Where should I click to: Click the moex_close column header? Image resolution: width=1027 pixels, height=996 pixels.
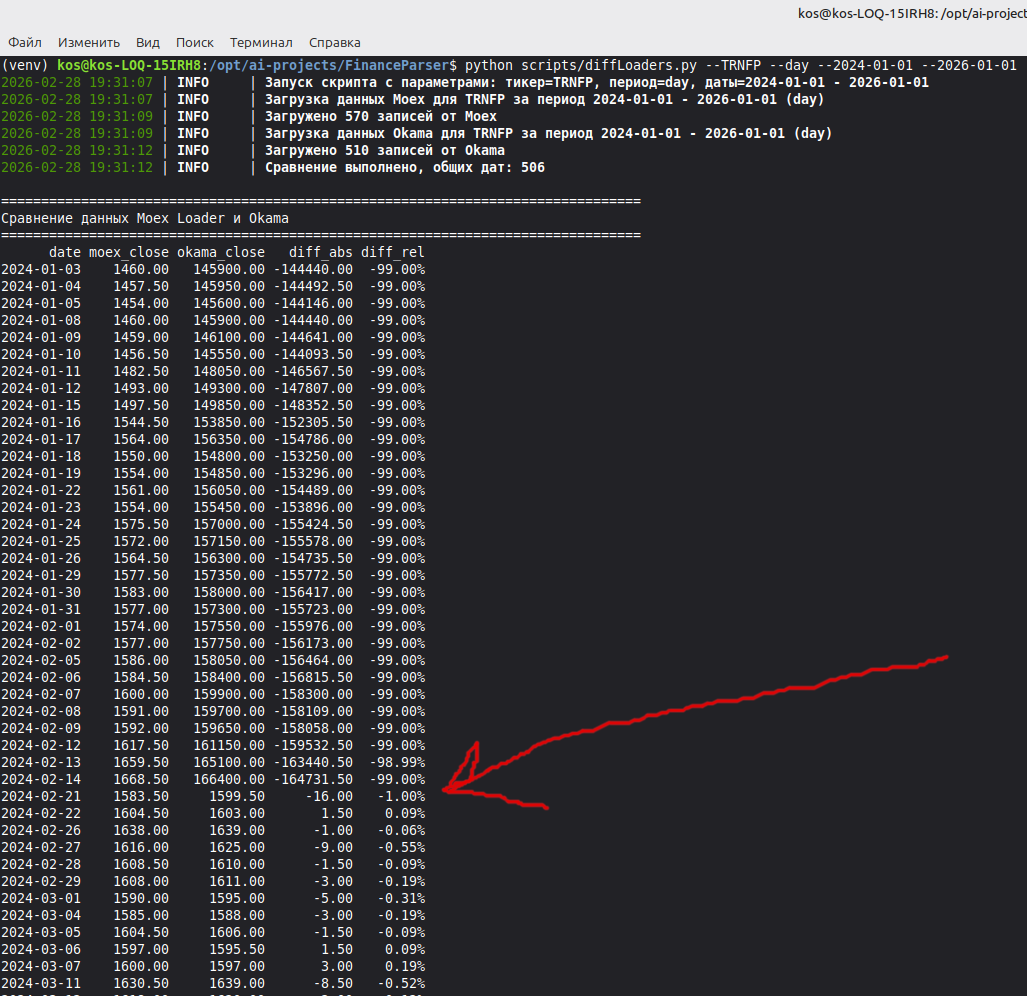click(129, 252)
